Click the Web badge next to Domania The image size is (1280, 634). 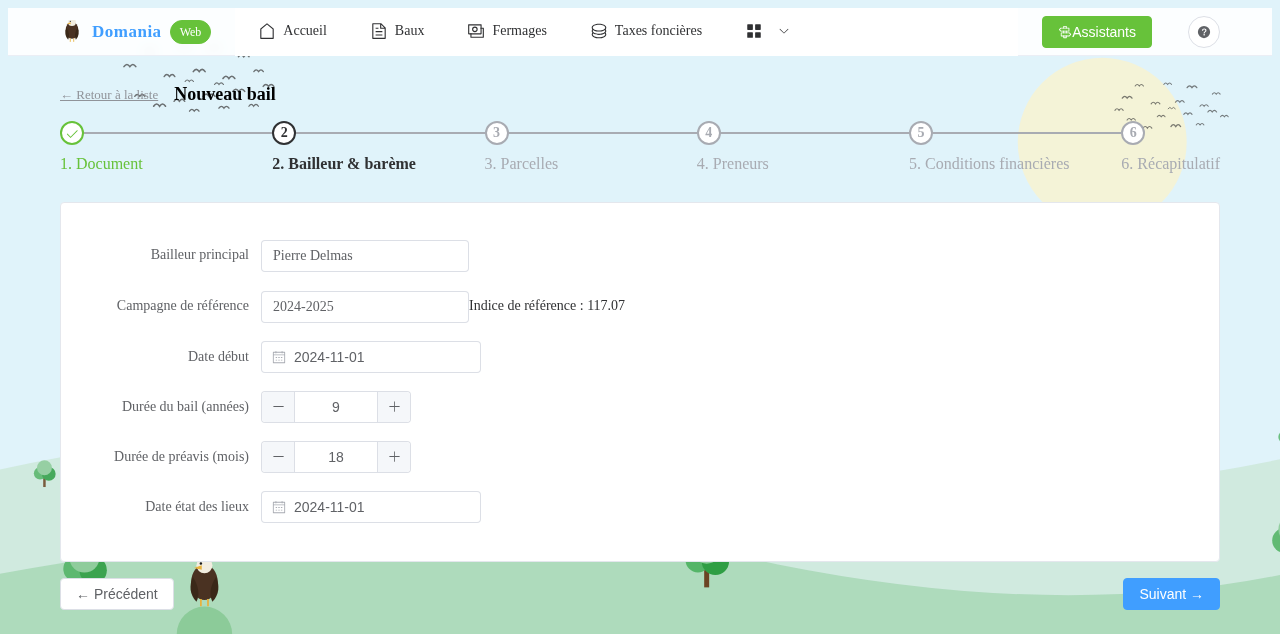point(190,32)
